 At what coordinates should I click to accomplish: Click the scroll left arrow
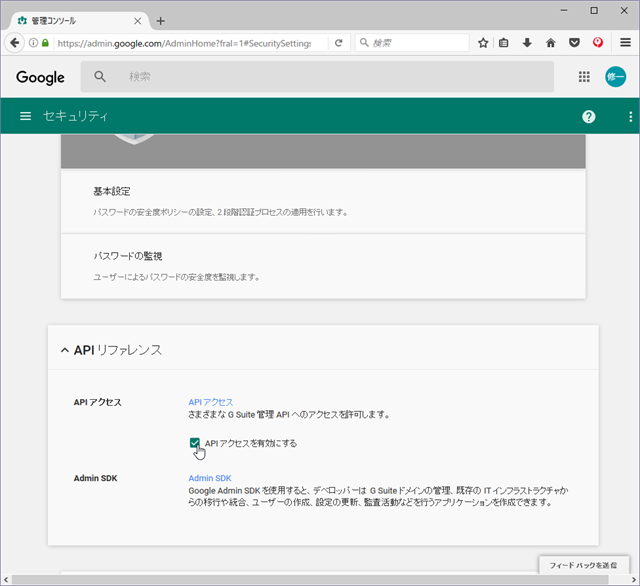tap(6, 579)
